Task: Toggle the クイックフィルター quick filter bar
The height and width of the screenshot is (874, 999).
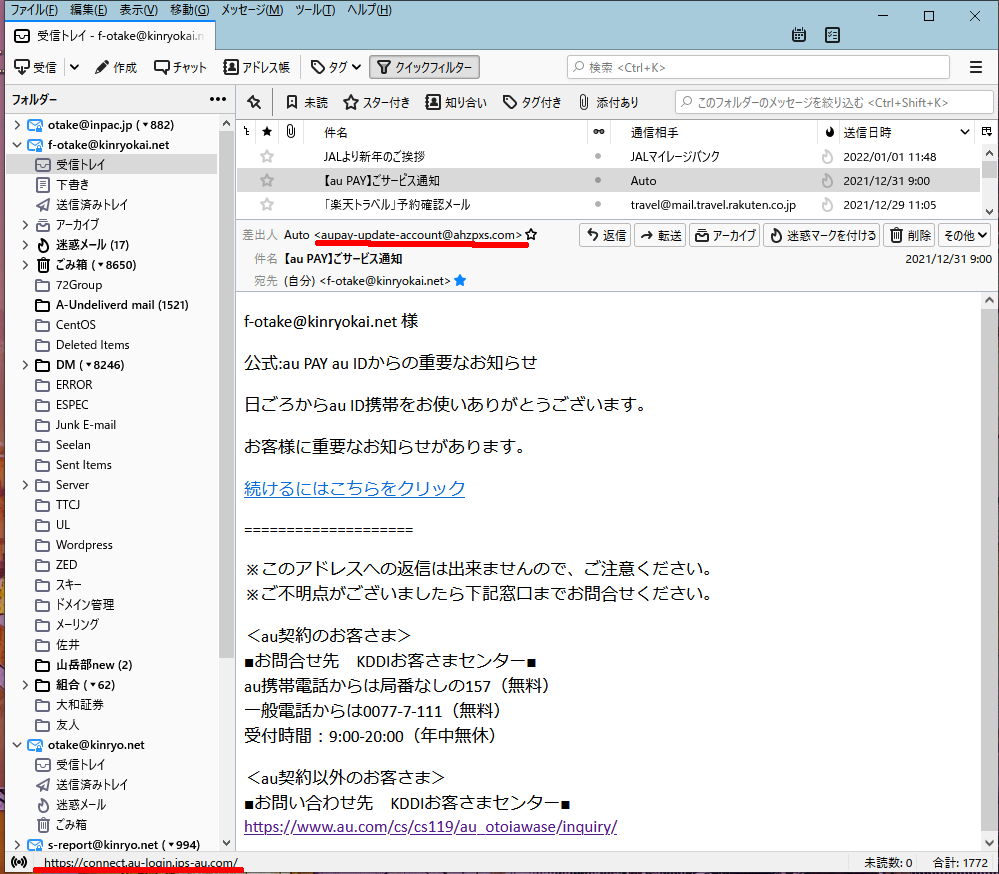Action: point(424,67)
